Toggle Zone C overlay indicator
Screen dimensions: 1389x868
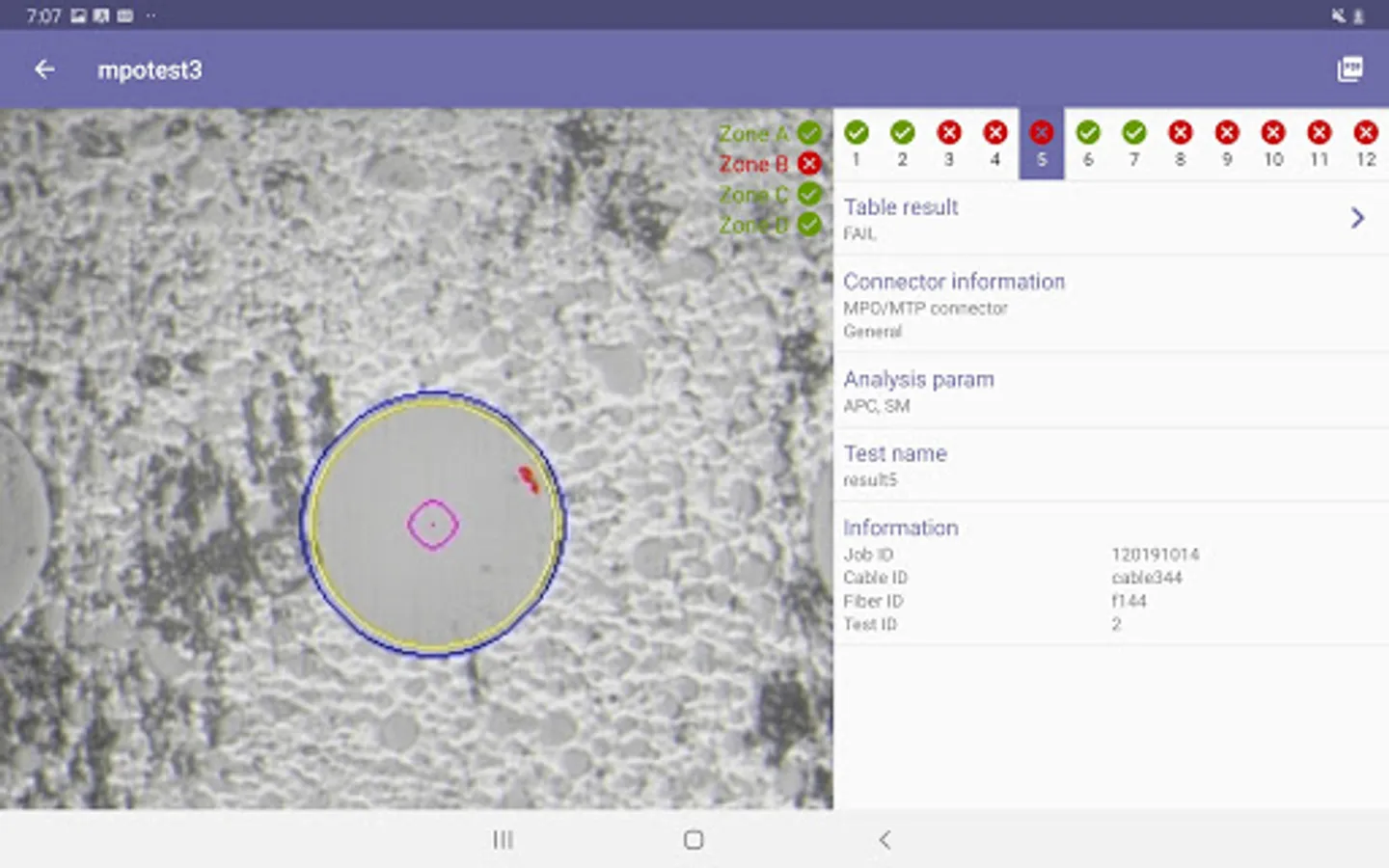809,194
